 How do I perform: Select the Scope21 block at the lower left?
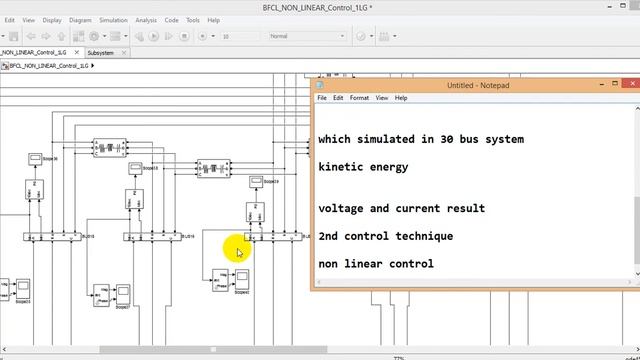(23, 289)
